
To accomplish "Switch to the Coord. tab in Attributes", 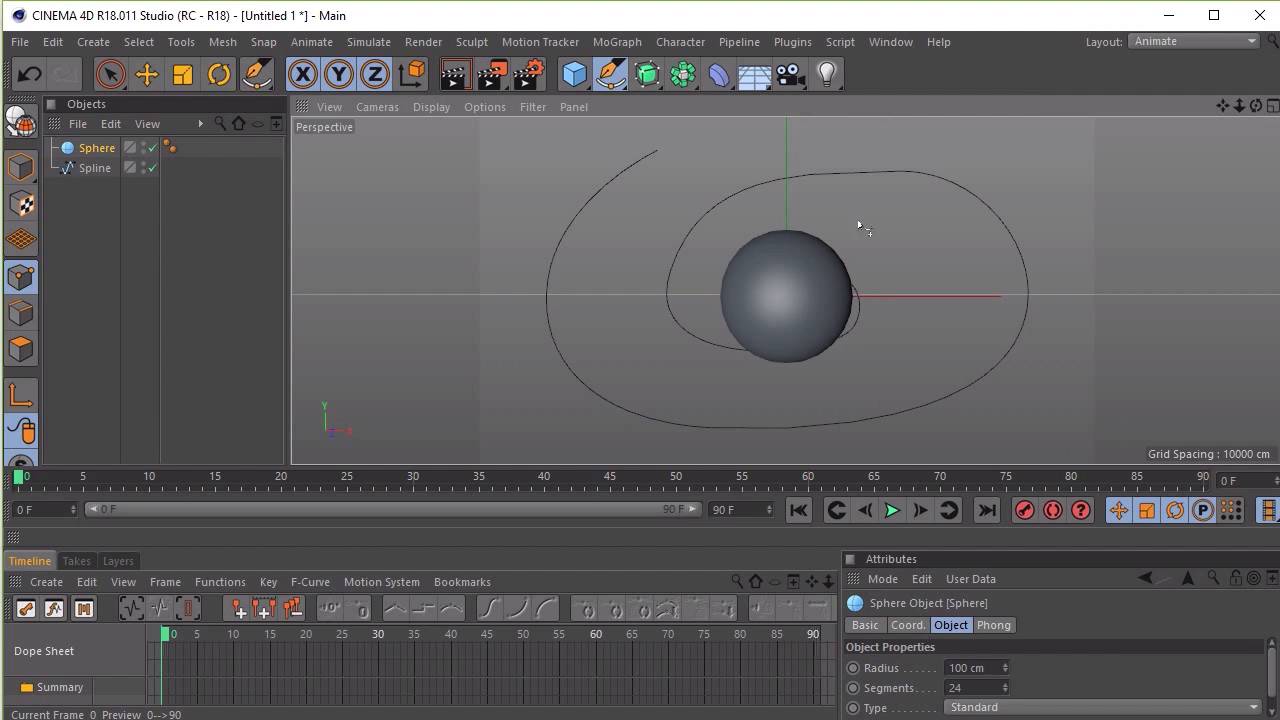I will (x=907, y=625).
